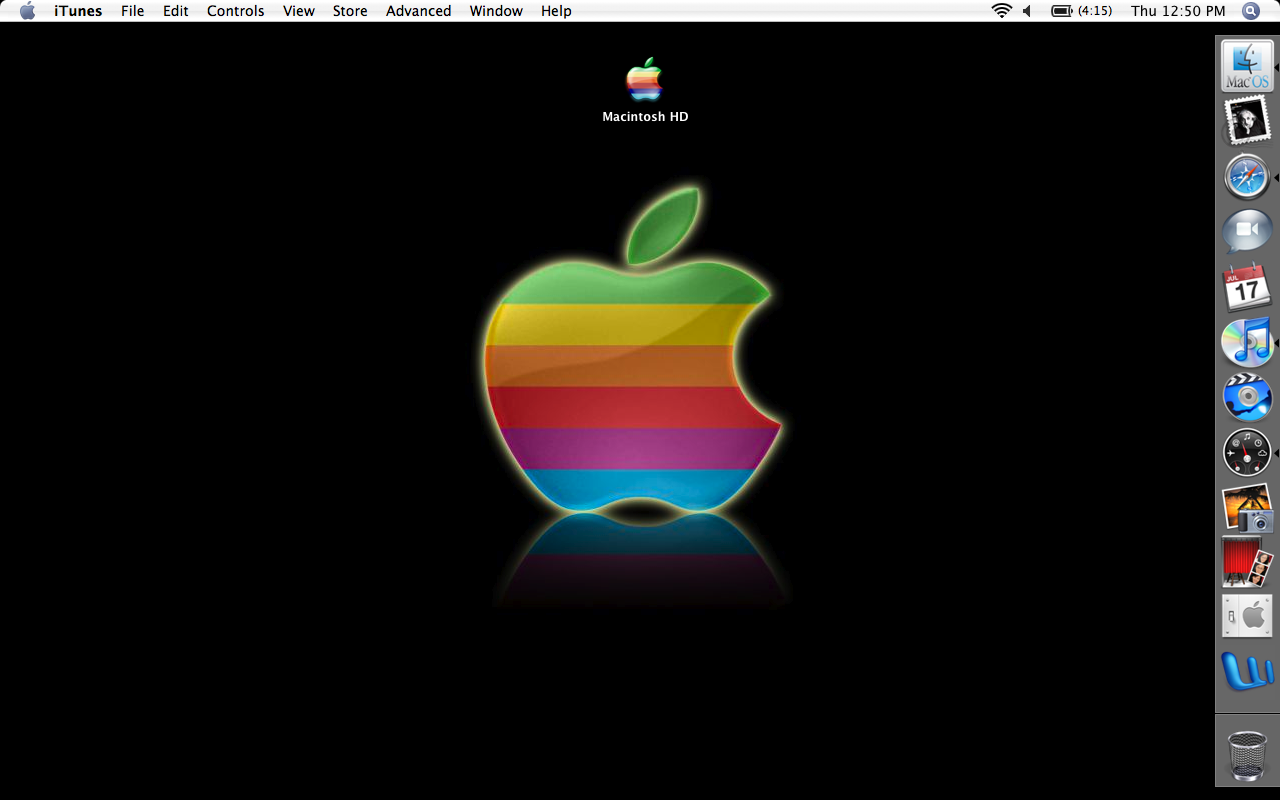Click the Wi-Fi status icon

pos(1001,11)
